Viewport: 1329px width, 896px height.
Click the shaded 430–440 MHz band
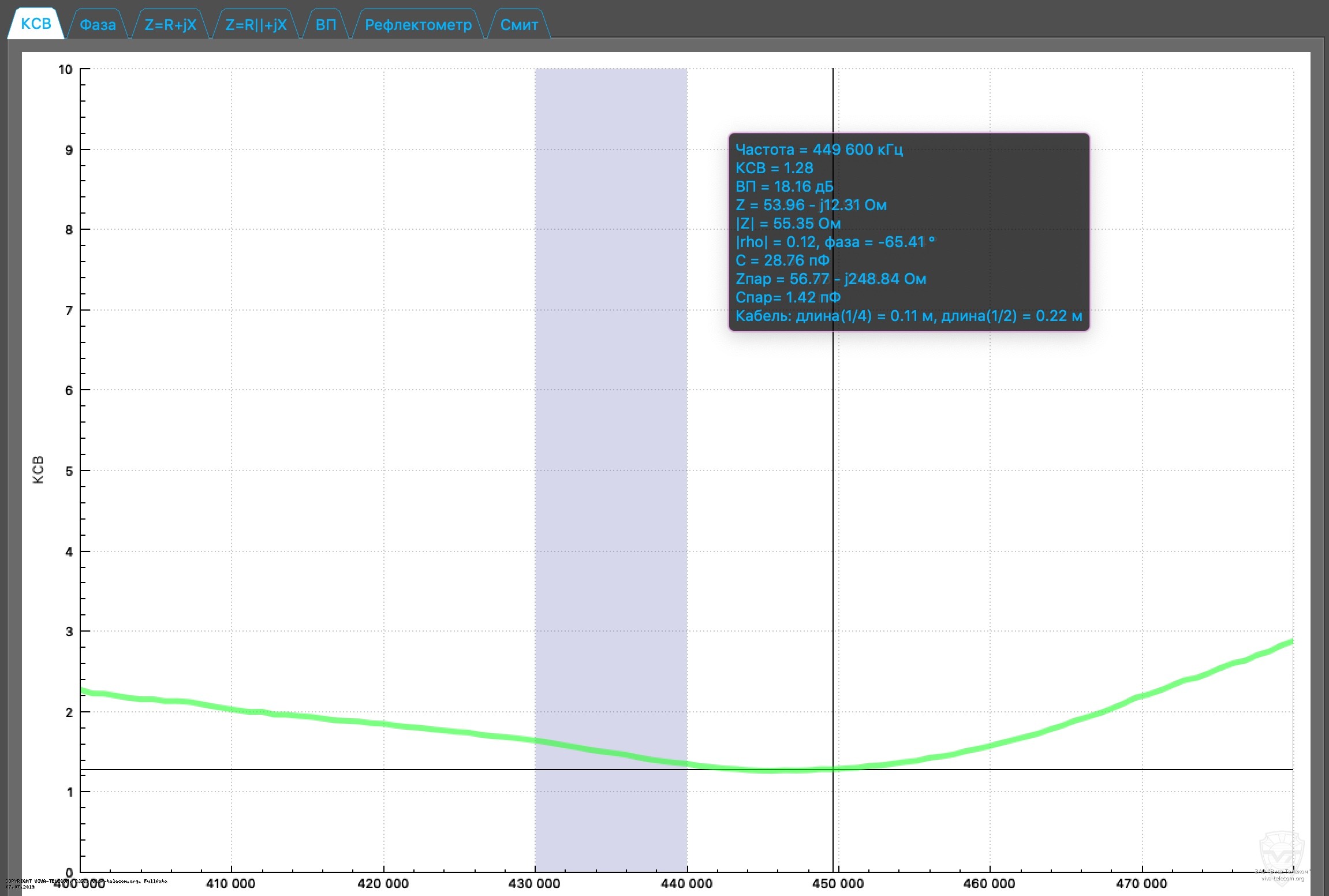pos(610,404)
